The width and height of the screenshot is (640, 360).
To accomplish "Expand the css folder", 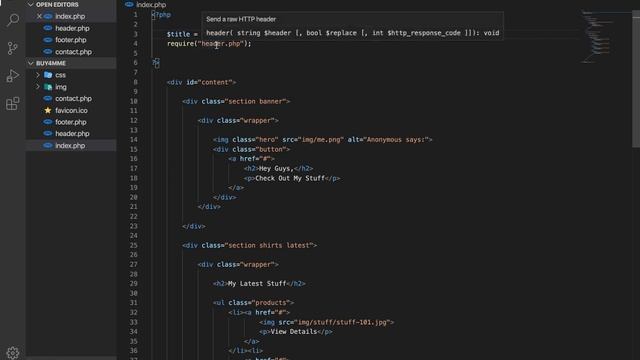I will 38,75.
